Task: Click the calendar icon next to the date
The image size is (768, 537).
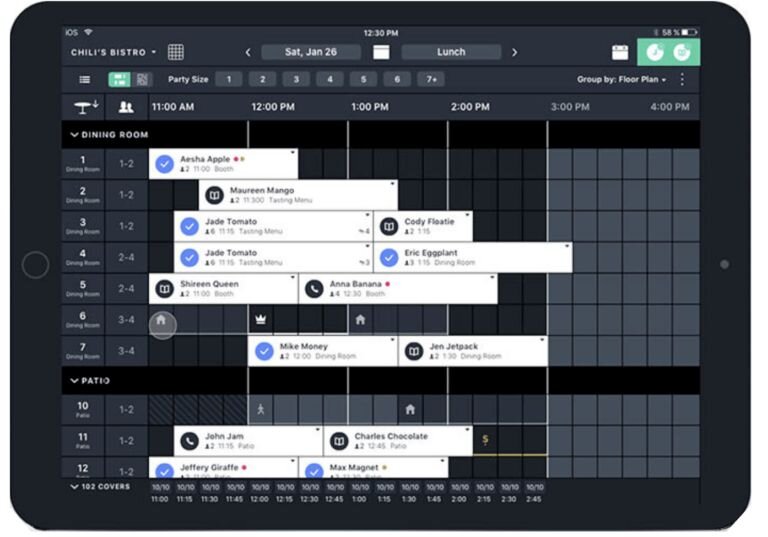Action: [381, 52]
